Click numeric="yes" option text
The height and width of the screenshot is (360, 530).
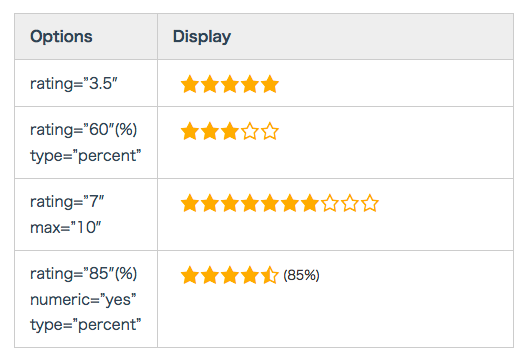(83, 300)
